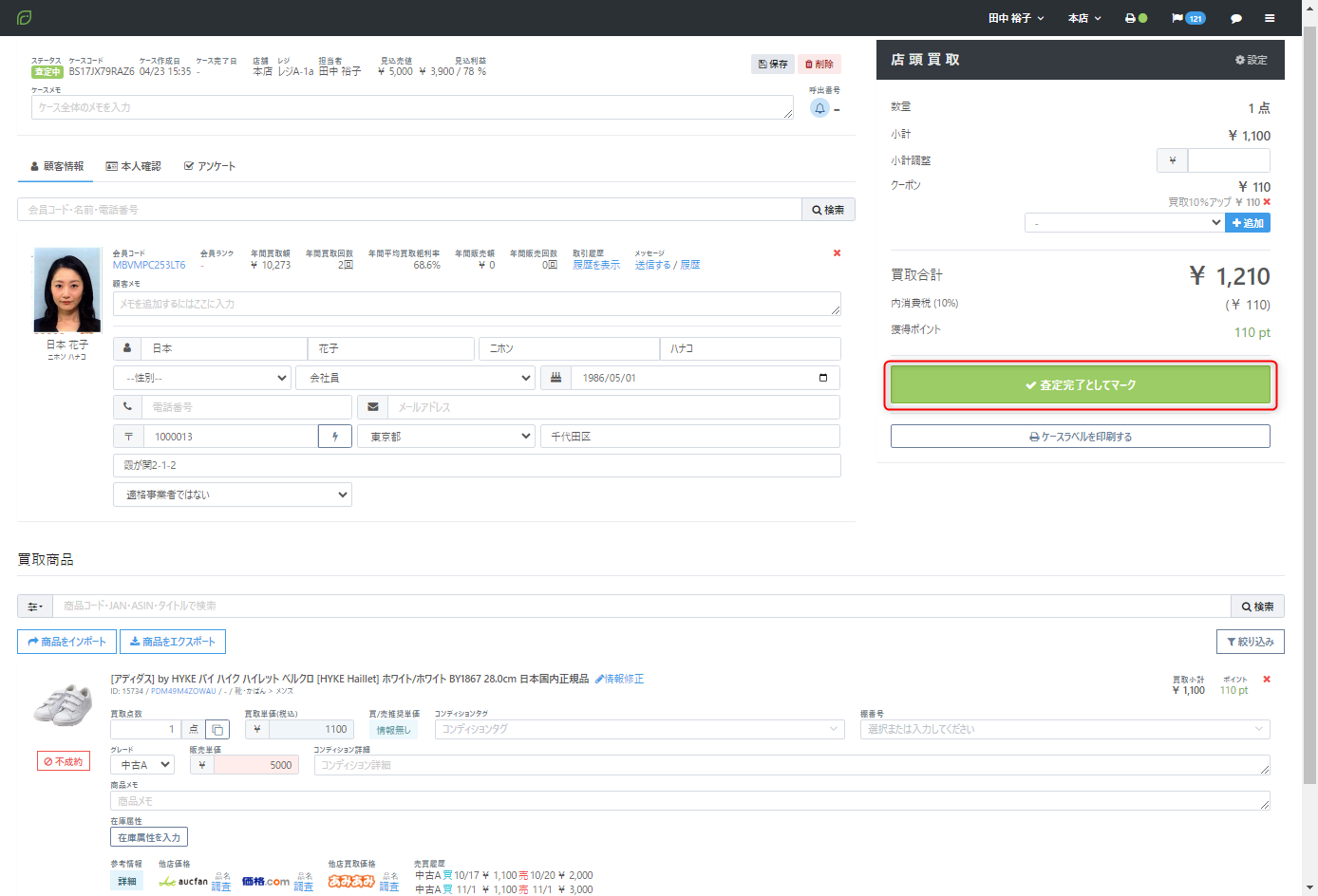Remove the 買取10%アップ coupon with red X
Screen dimensions: 1318x896
pos(1267,202)
